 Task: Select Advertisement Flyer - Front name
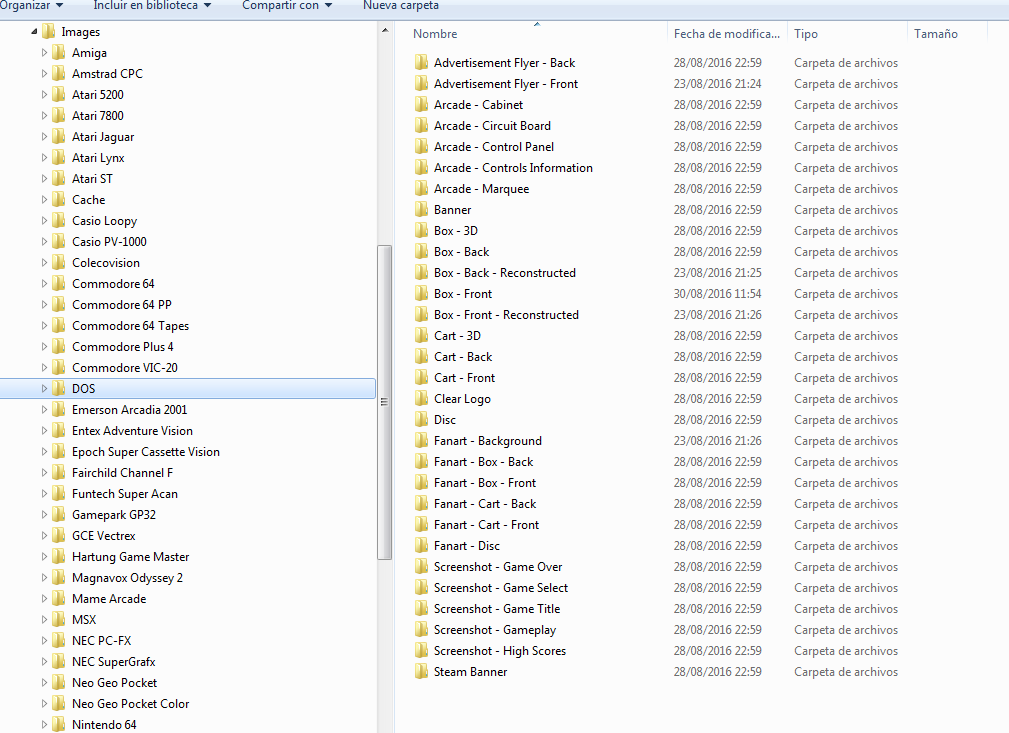click(506, 84)
